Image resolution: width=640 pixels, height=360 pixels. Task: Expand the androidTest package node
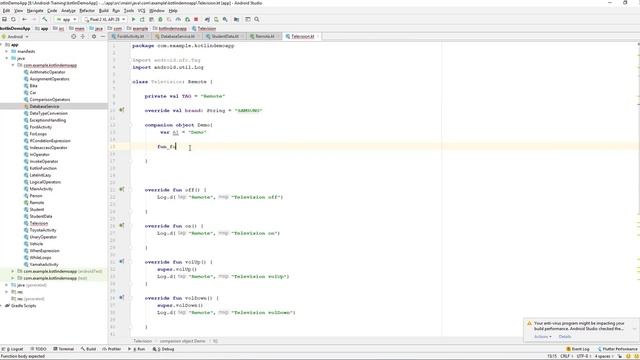point(13,271)
